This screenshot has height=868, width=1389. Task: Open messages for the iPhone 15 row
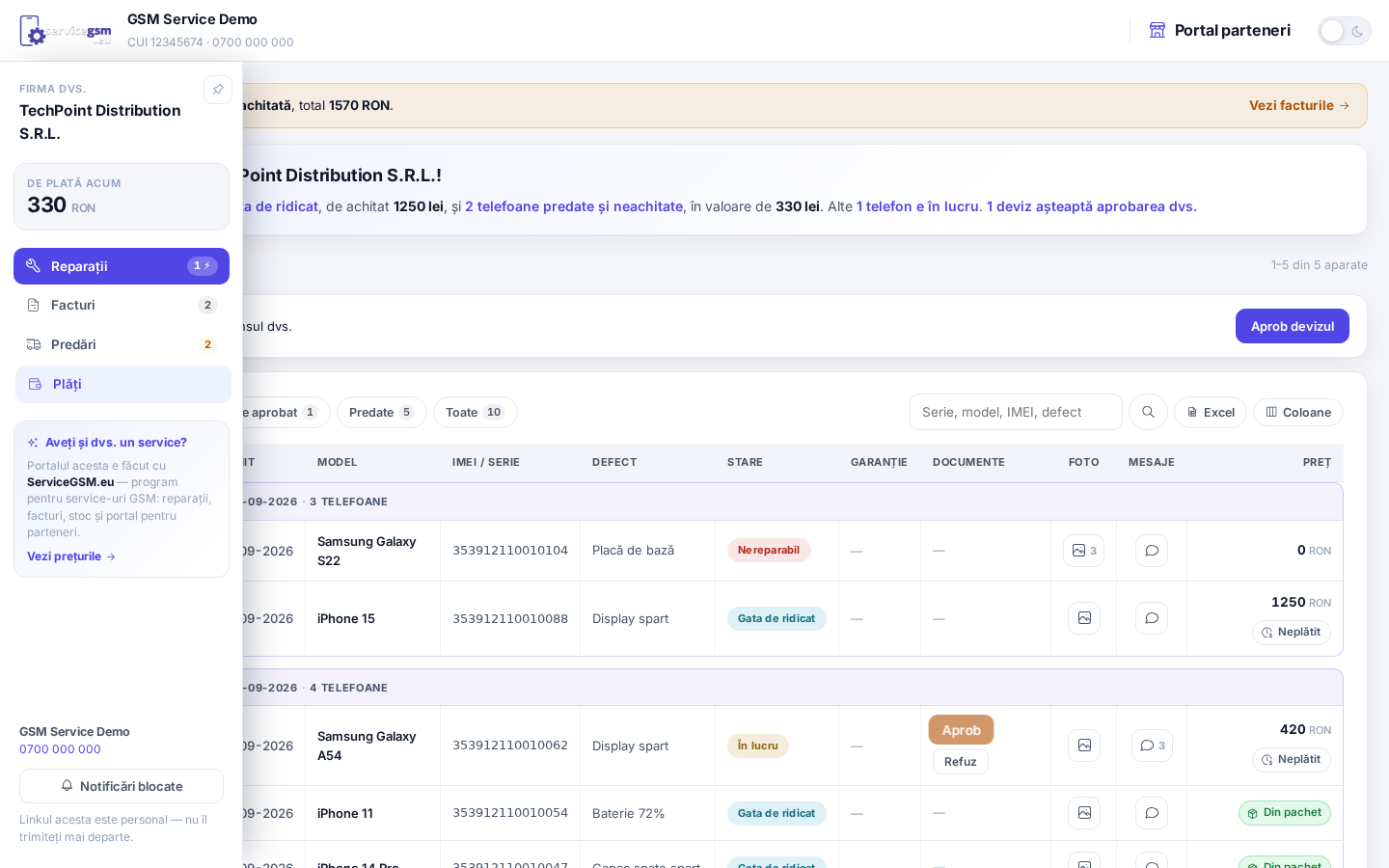click(1152, 618)
